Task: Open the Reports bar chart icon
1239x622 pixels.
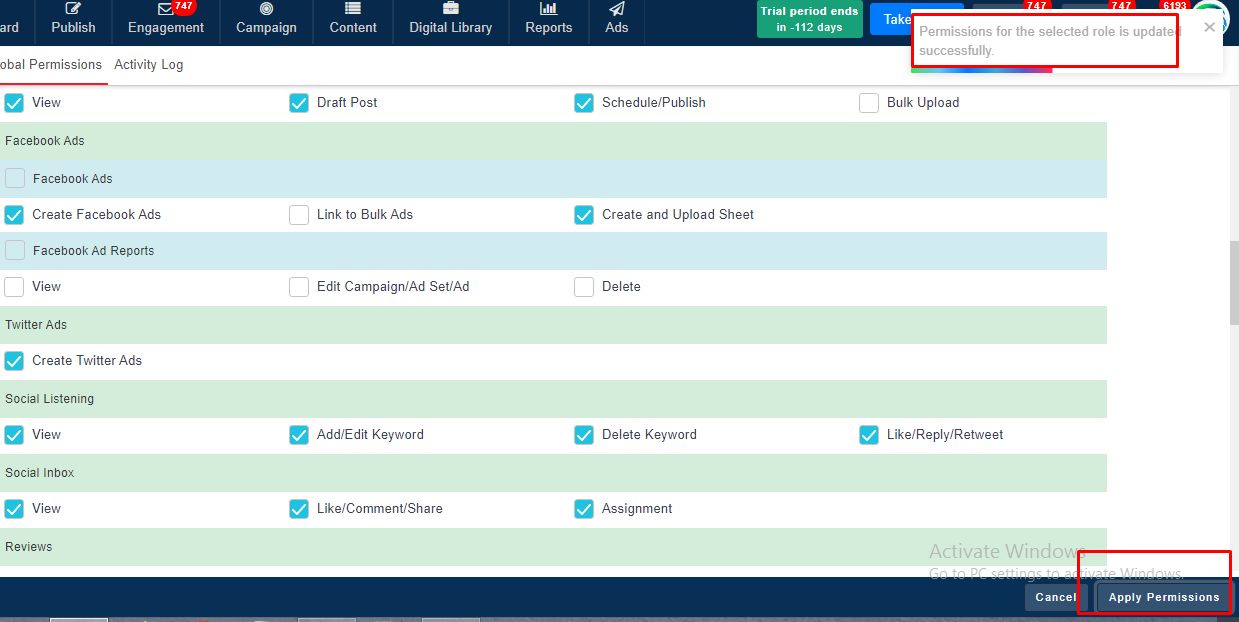Action: pyautogui.click(x=548, y=9)
